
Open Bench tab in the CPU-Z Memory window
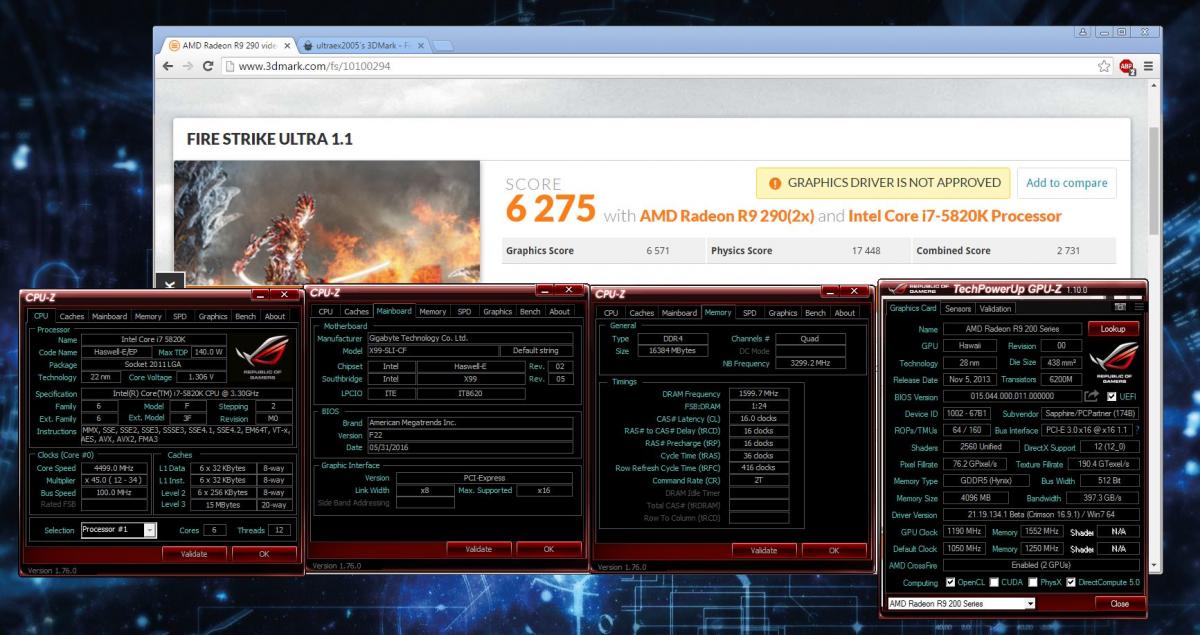click(x=815, y=313)
